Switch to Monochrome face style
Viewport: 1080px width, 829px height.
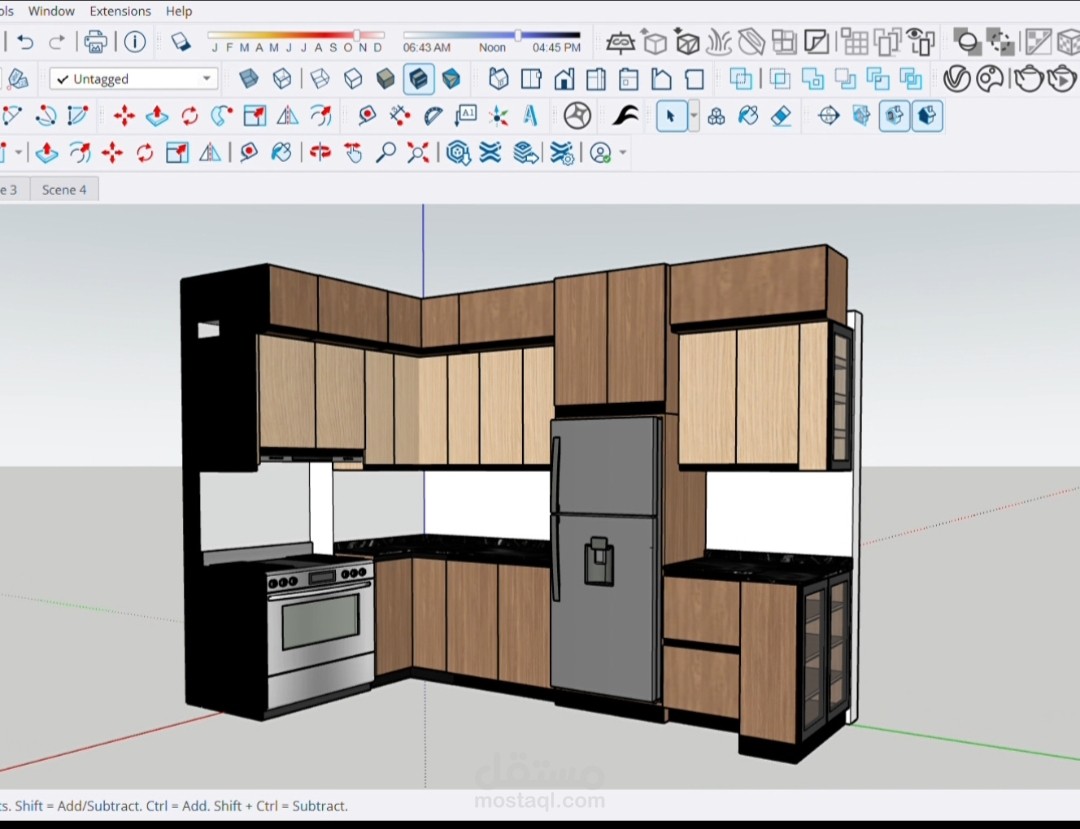(x=451, y=79)
